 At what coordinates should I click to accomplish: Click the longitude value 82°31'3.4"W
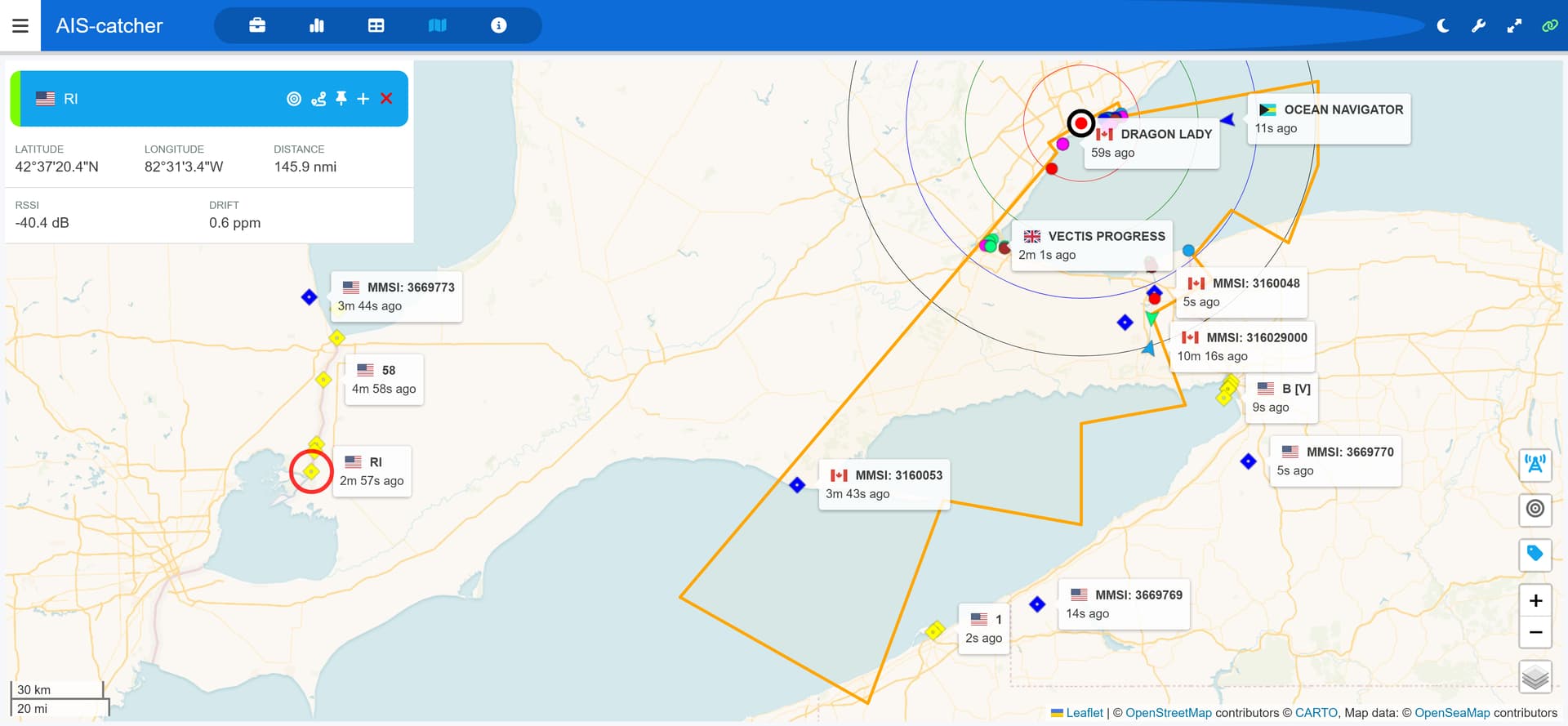184,167
